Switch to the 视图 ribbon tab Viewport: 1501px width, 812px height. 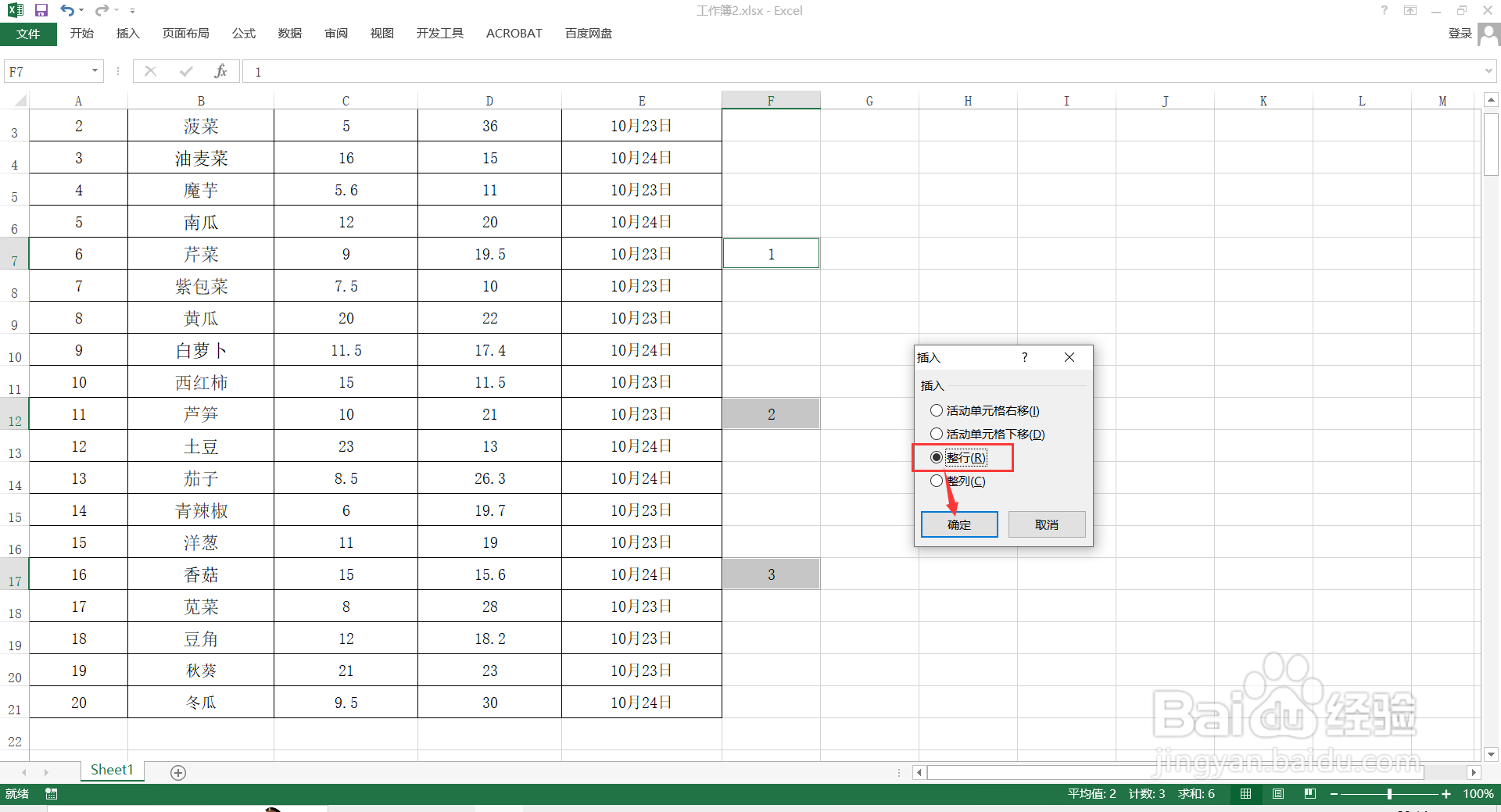[382, 34]
